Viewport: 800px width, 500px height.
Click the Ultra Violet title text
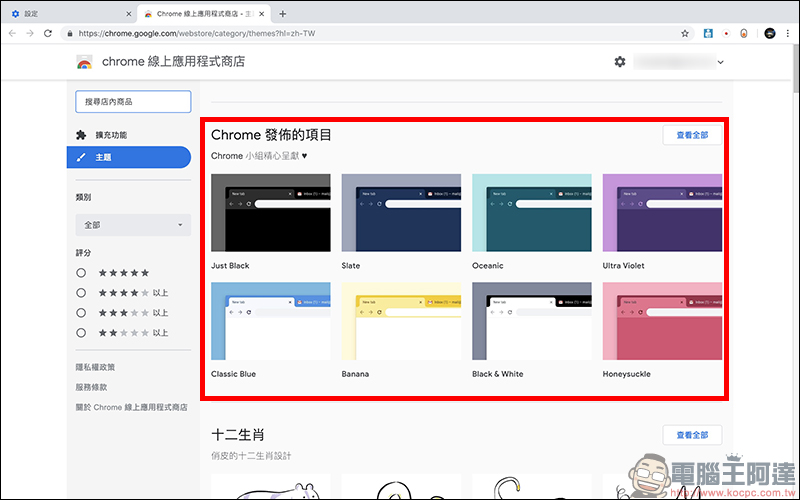pos(623,266)
